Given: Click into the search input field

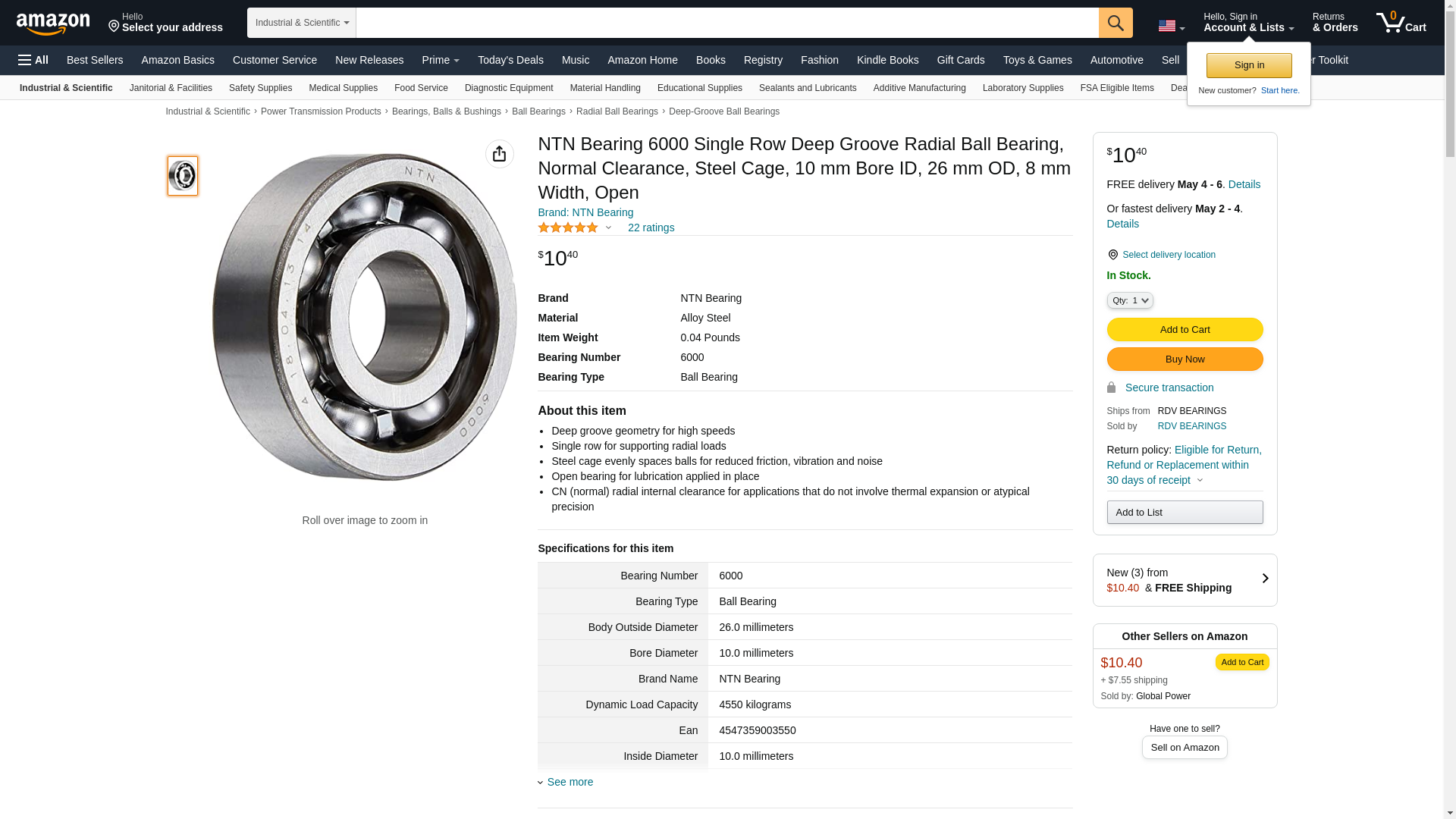Looking at the screenshot, I should pyautogui.click(x=726, y=23).
